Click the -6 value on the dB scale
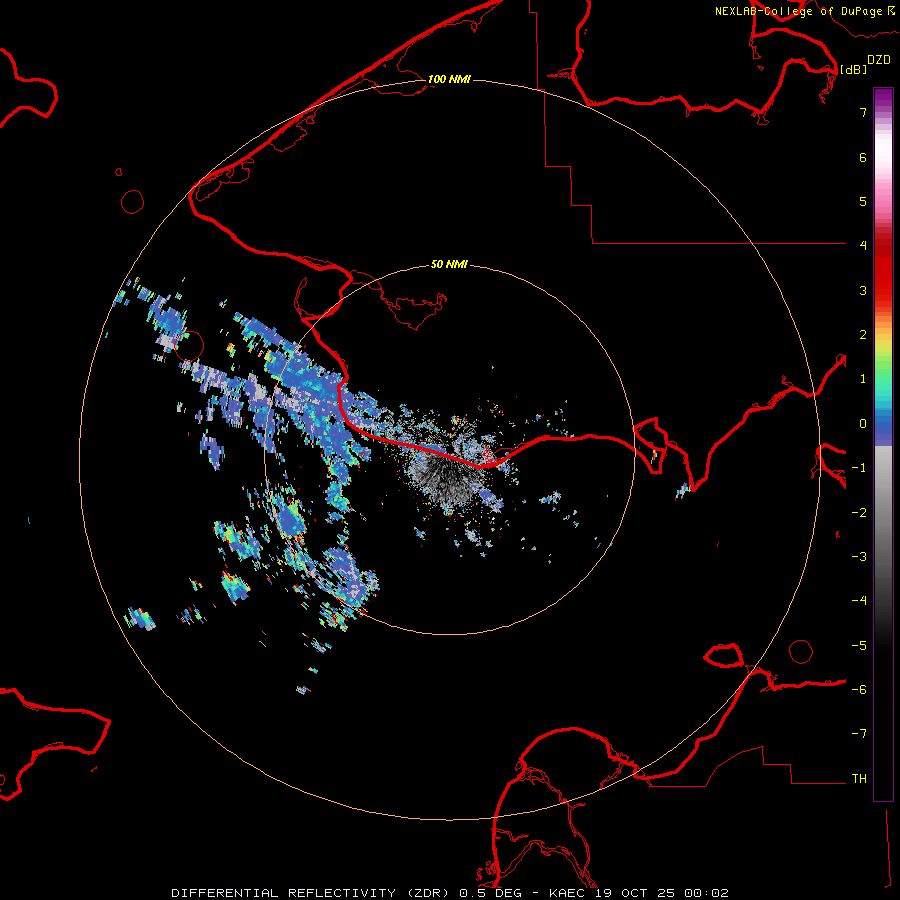This screenshot has width=900, height=900. click(x=859, y=690)
